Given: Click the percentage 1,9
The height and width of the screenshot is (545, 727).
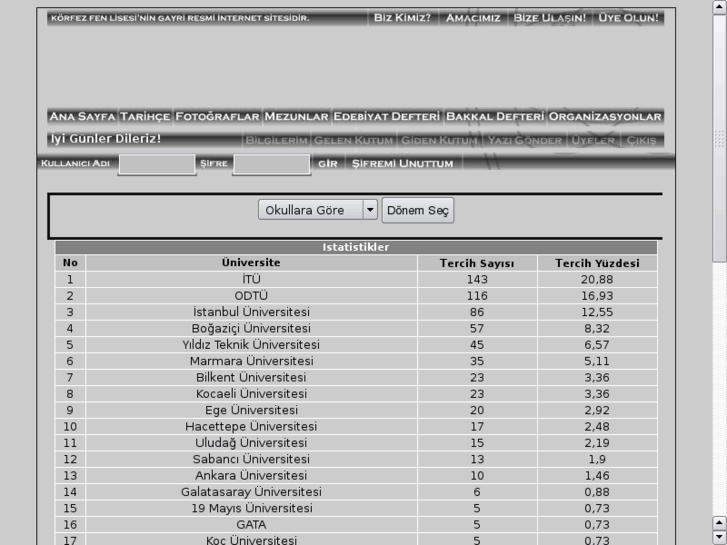Looking at the screenshot, I should [x=597, y=459].
